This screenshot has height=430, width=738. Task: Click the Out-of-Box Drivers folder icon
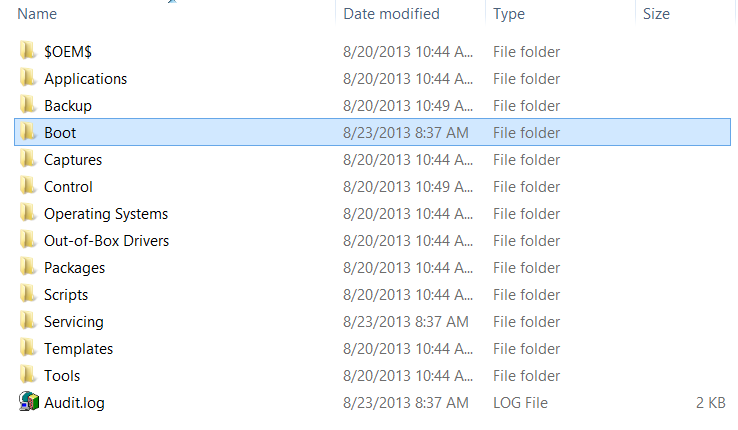28,240
